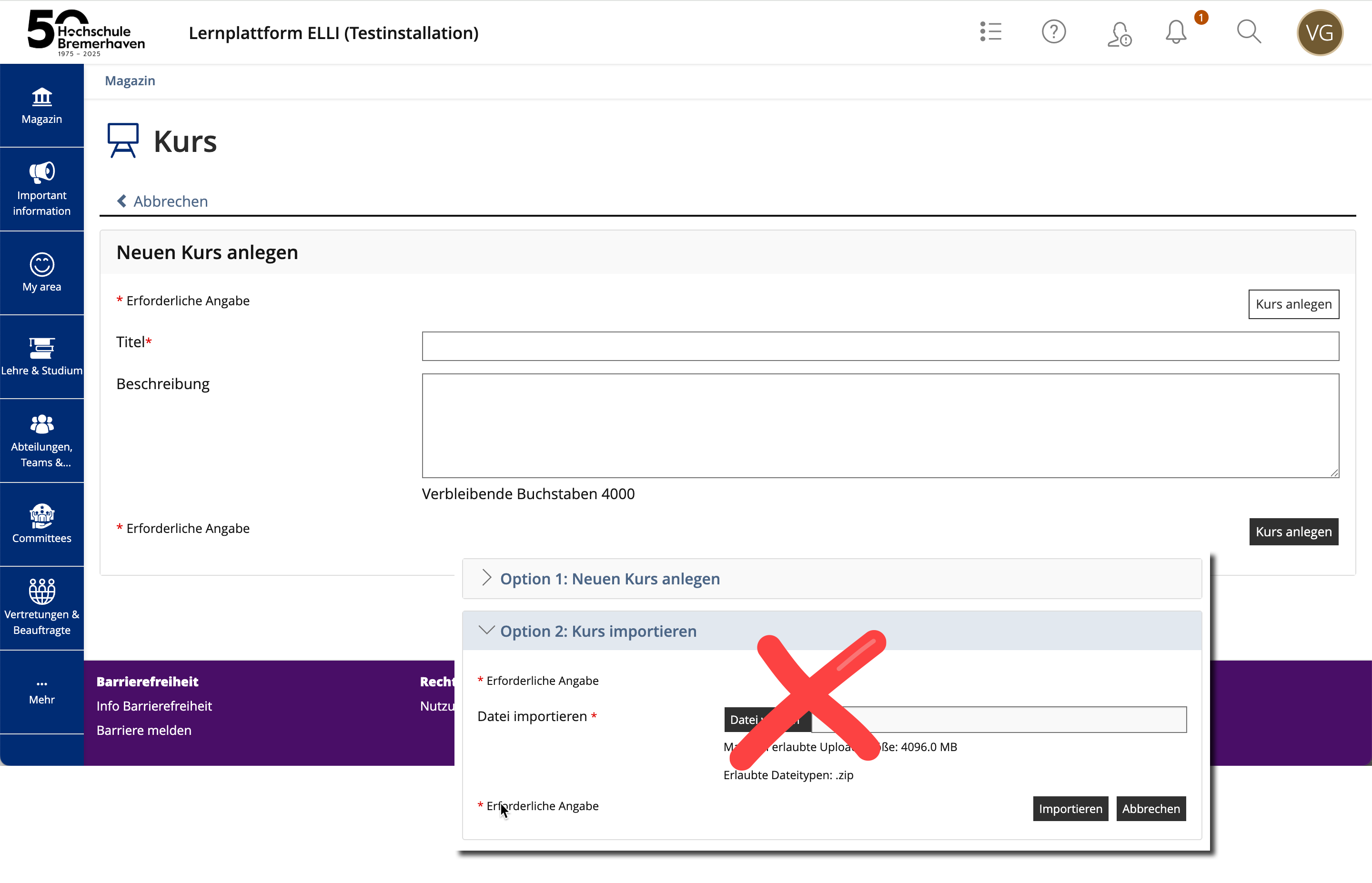The height and width of the screenshot is (883, 1372).
Task: Open Abteilungen, Teams group icon
Action: click(41, 424)
